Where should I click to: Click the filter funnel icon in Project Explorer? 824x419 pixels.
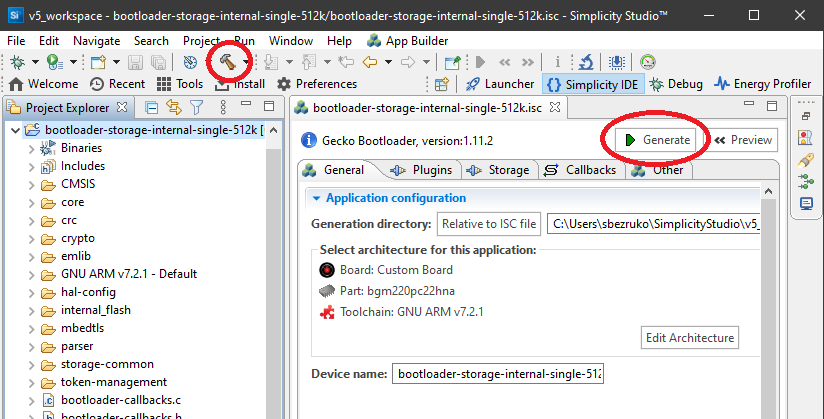[x=197, y=107]
